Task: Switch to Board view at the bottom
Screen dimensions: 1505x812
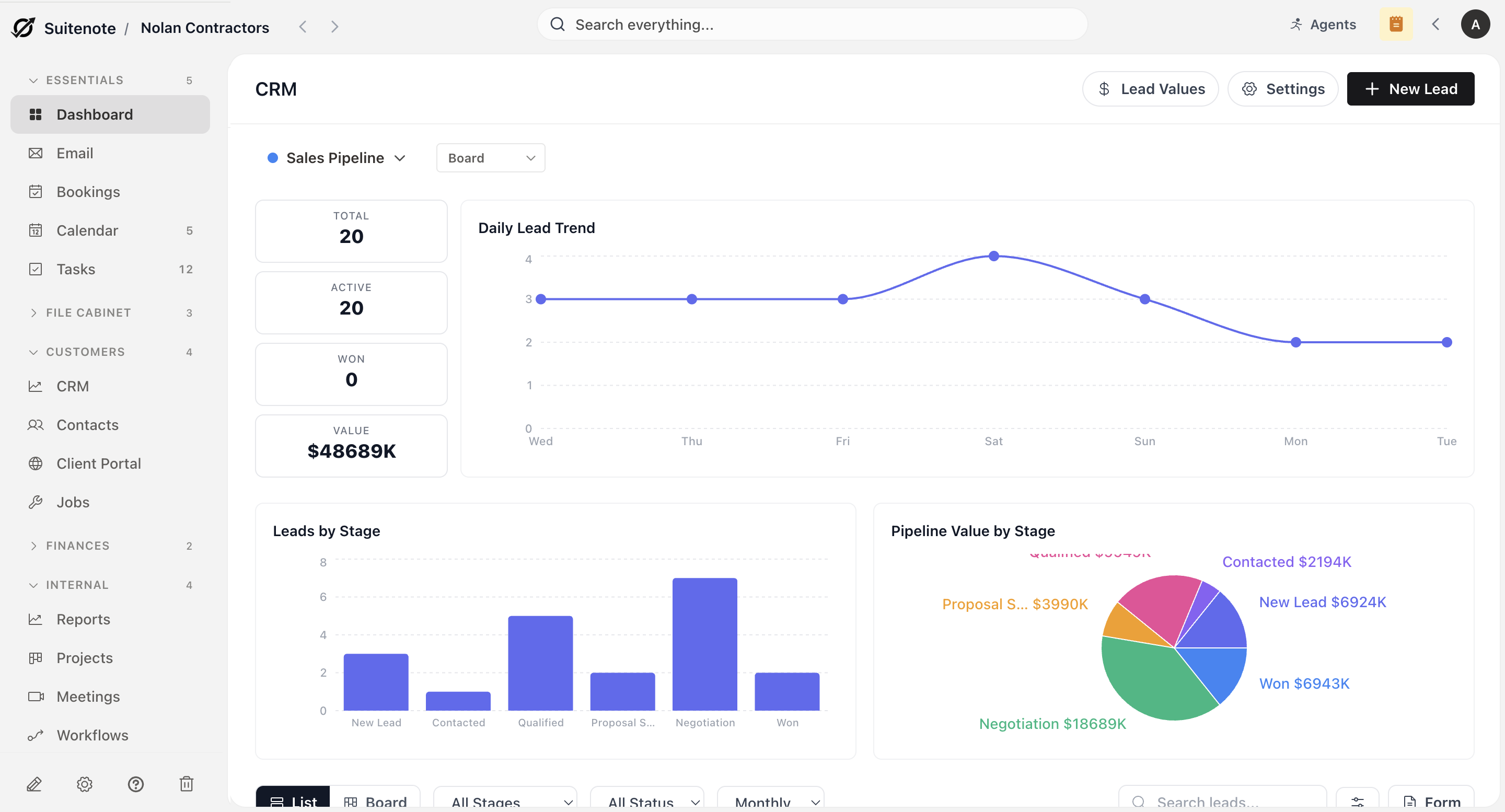Action: coord(376,801)
